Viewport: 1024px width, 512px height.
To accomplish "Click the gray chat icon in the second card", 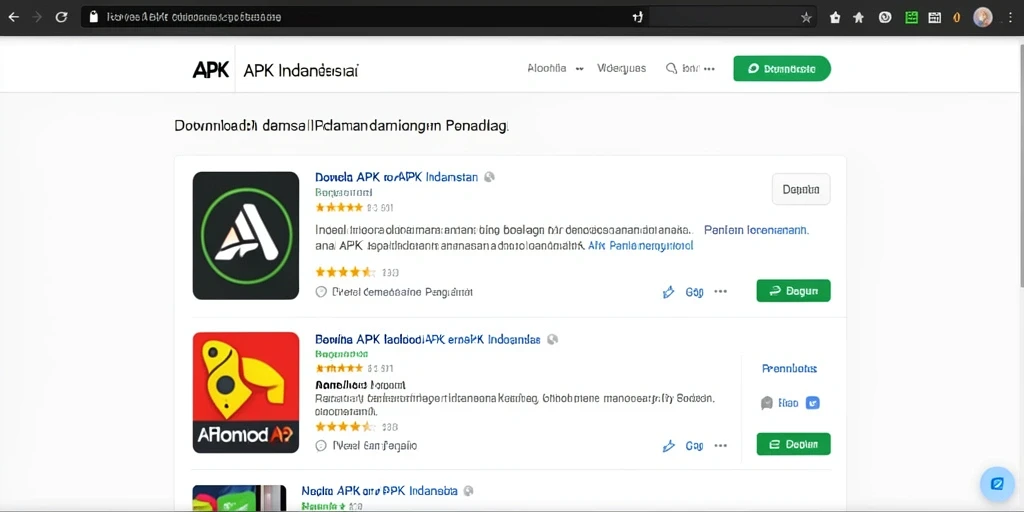I will (767, 403).
